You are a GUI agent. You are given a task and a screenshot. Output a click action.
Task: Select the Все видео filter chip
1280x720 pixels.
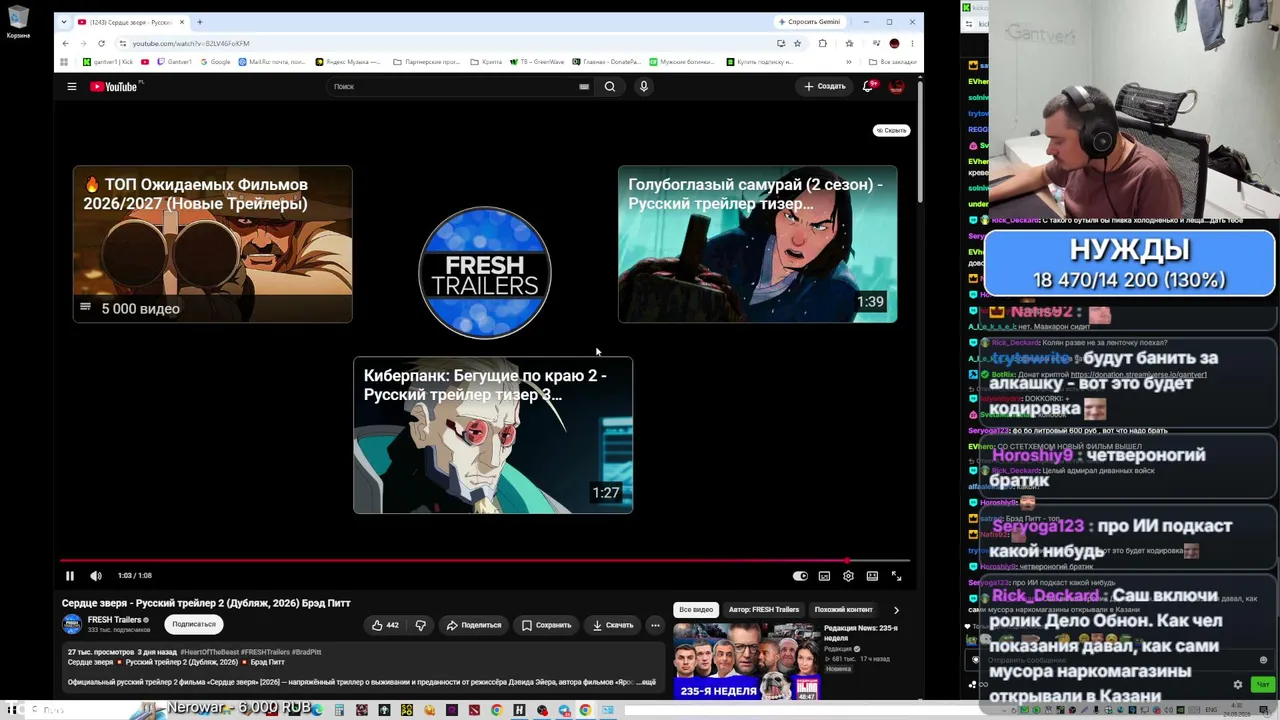pos(696,609)
